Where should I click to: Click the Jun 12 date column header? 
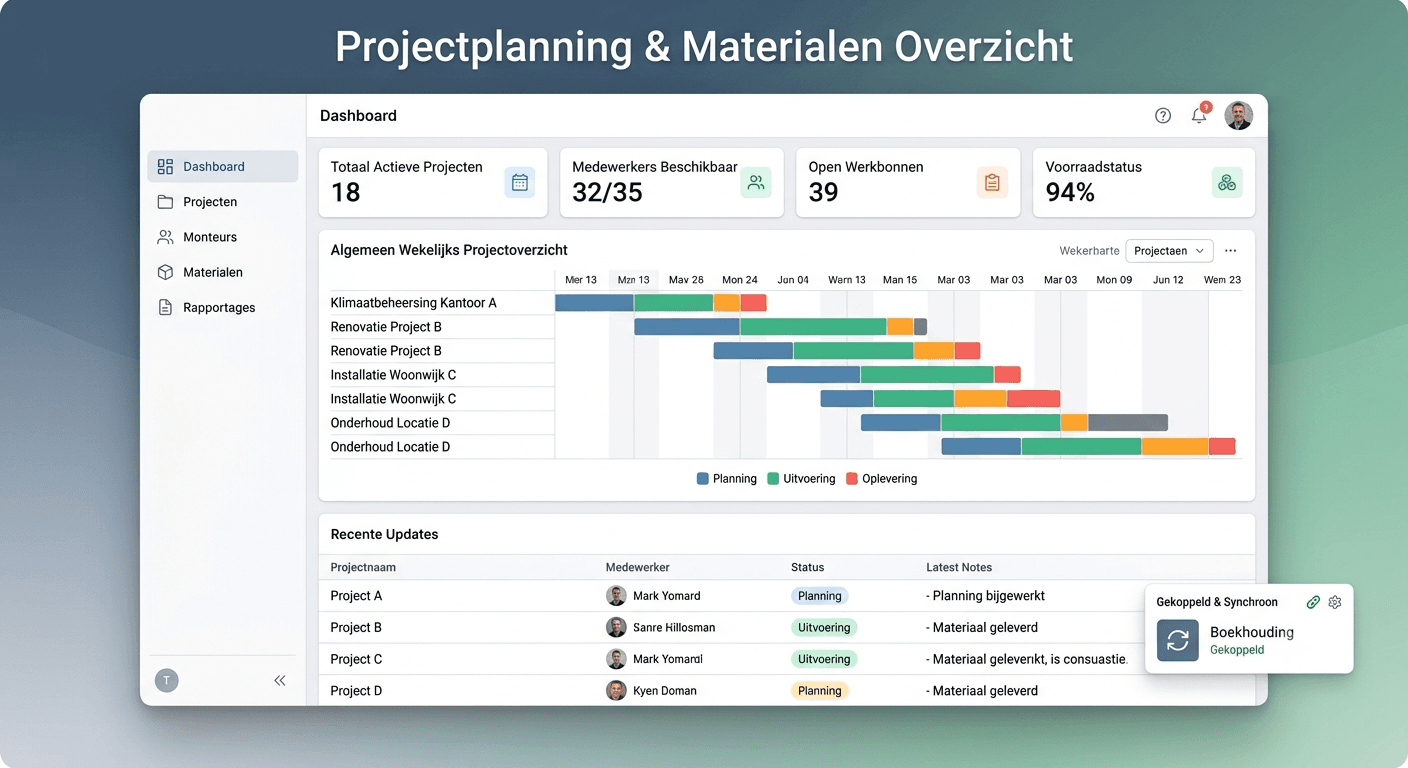point(1168,280)
